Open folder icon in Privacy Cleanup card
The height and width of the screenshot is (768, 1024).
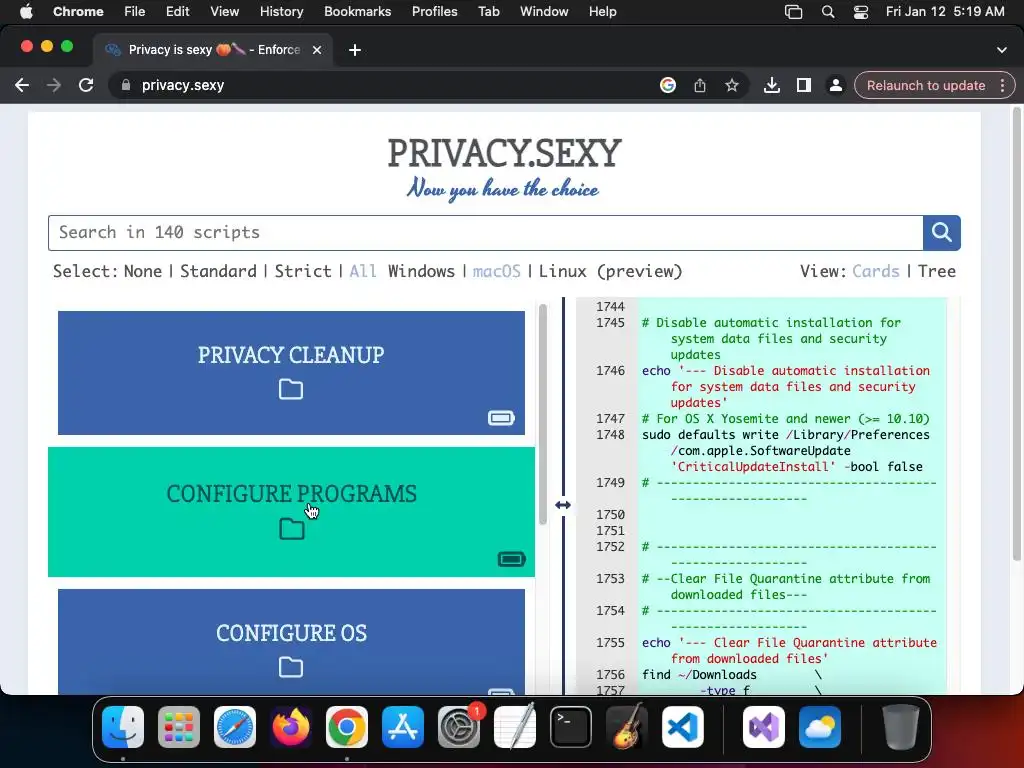pyautogui.click(x=291, y=389)
